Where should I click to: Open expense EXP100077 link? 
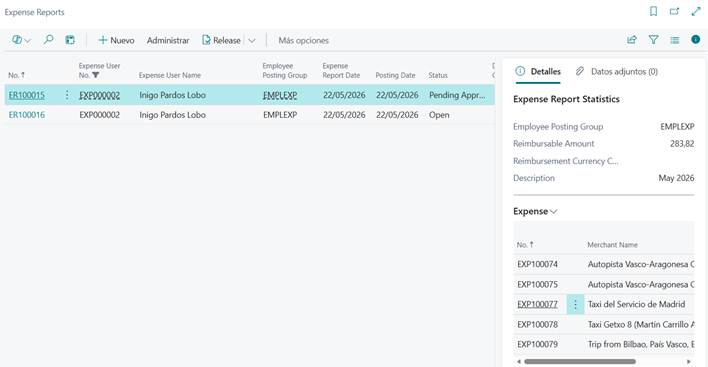click(x=537, y=304)
